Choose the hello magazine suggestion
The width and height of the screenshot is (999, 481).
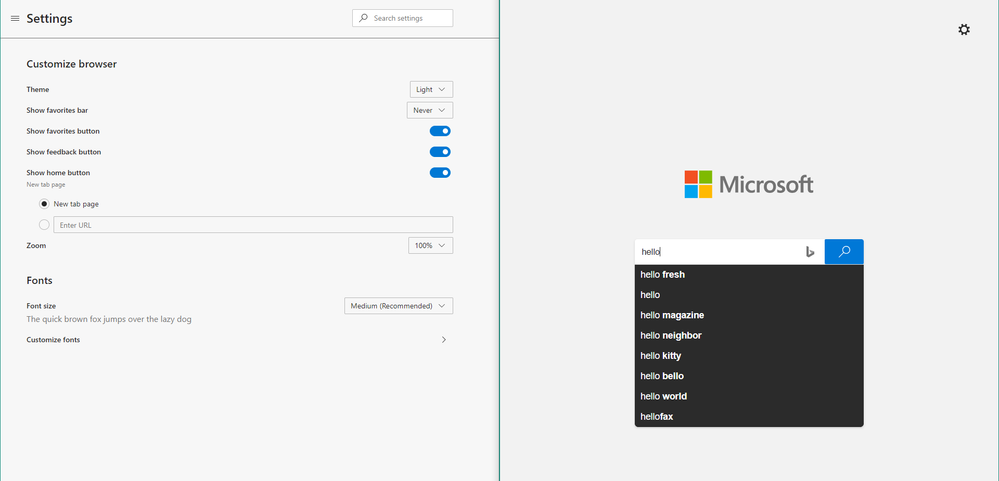749,315
